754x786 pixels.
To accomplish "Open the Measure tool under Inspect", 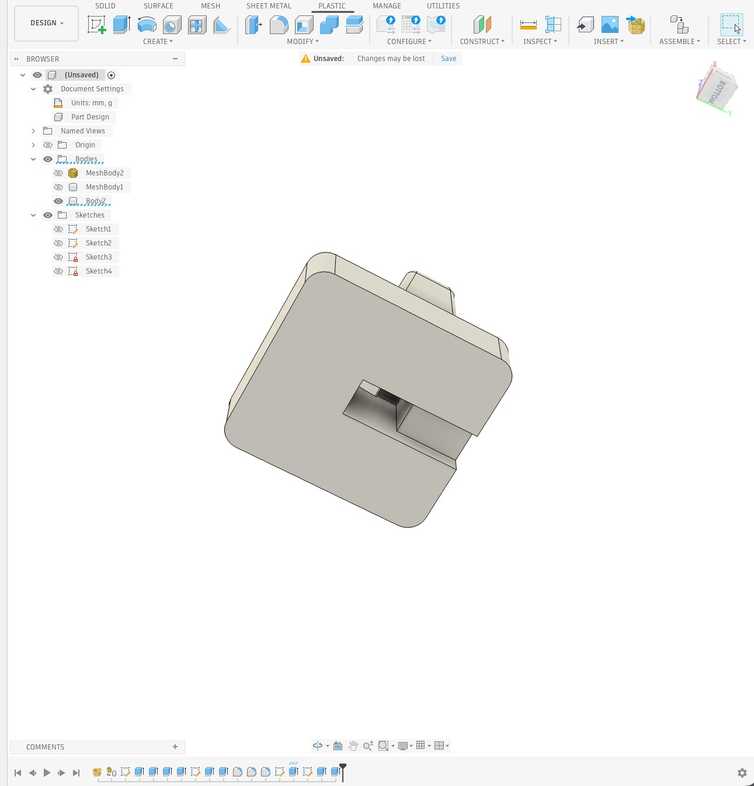I will (x=528, y=25).
